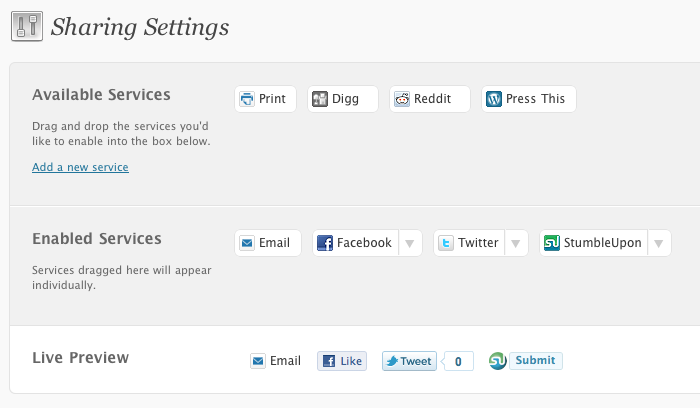Click the StumbleUpon icon in Enabled Services

[x=552, y=243]
